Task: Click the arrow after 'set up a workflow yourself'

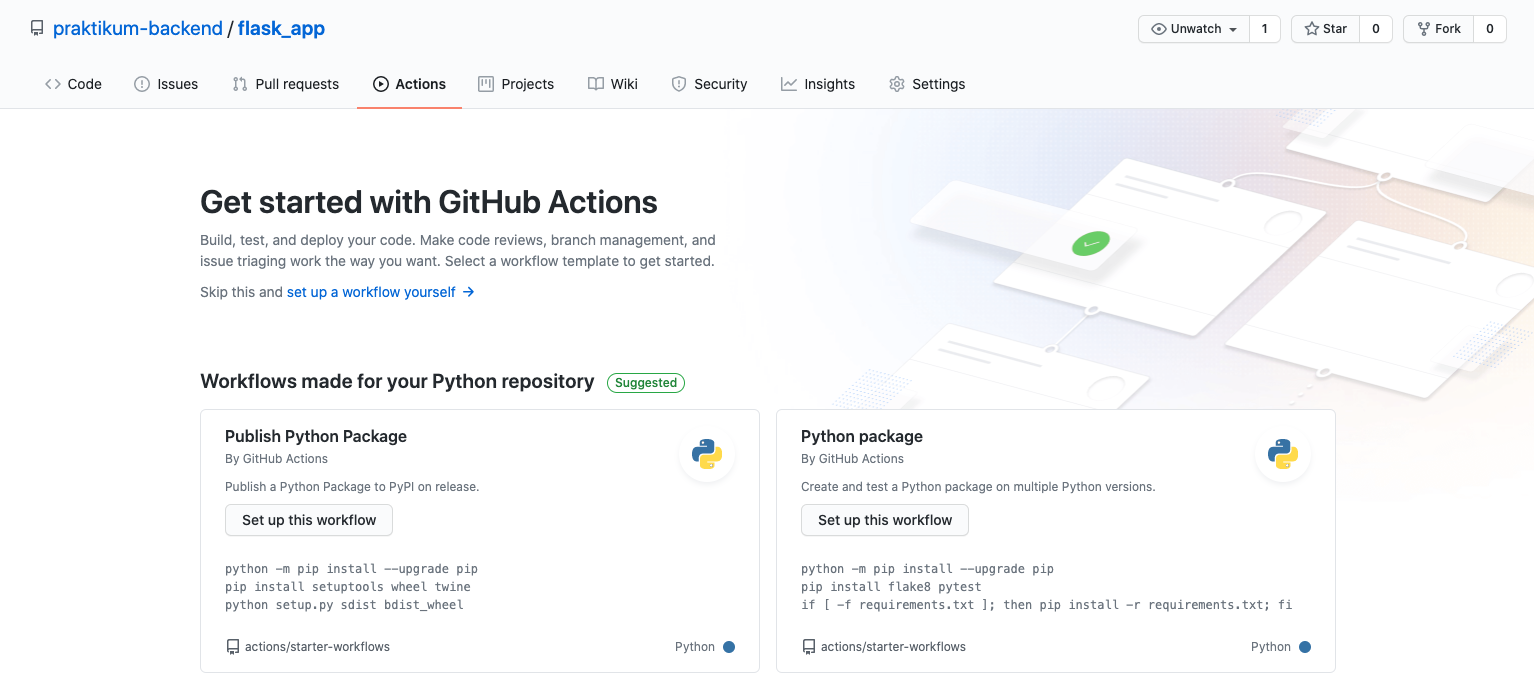Action: click(x=468, y=292)
